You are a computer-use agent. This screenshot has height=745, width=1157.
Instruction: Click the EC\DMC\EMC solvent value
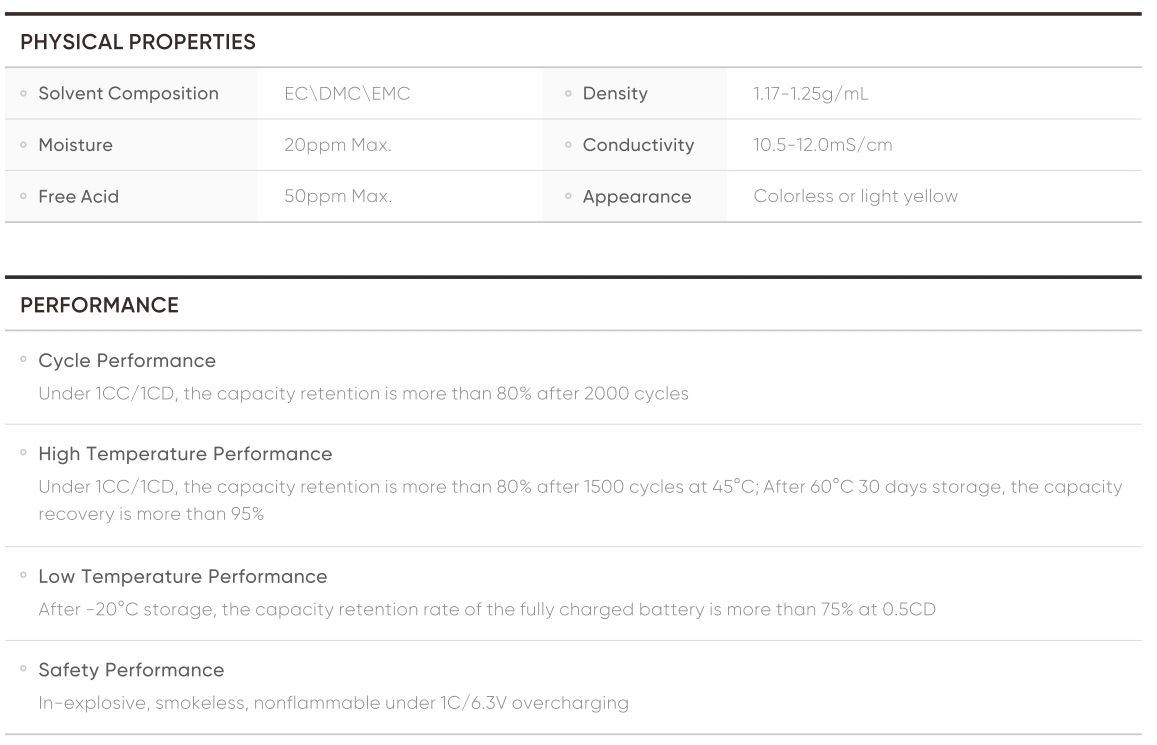(x=347, y=94)
